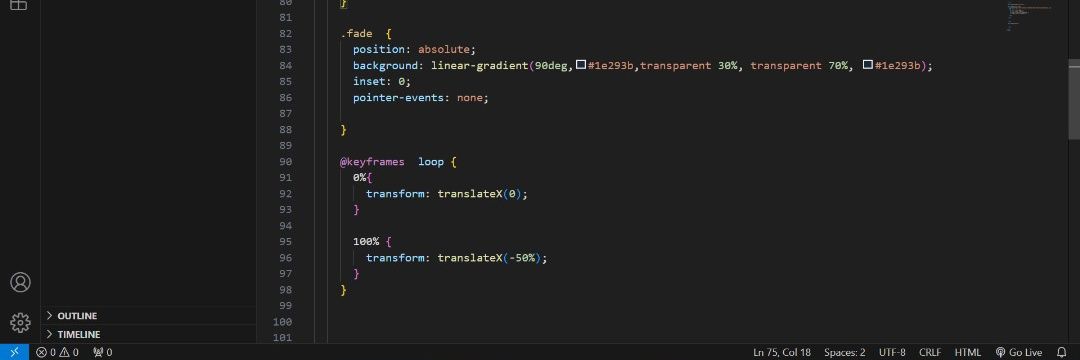Screen dimensions: 1080x360
Task: Select encoding UTF-8 in status bar
Action: pos(892,352)
